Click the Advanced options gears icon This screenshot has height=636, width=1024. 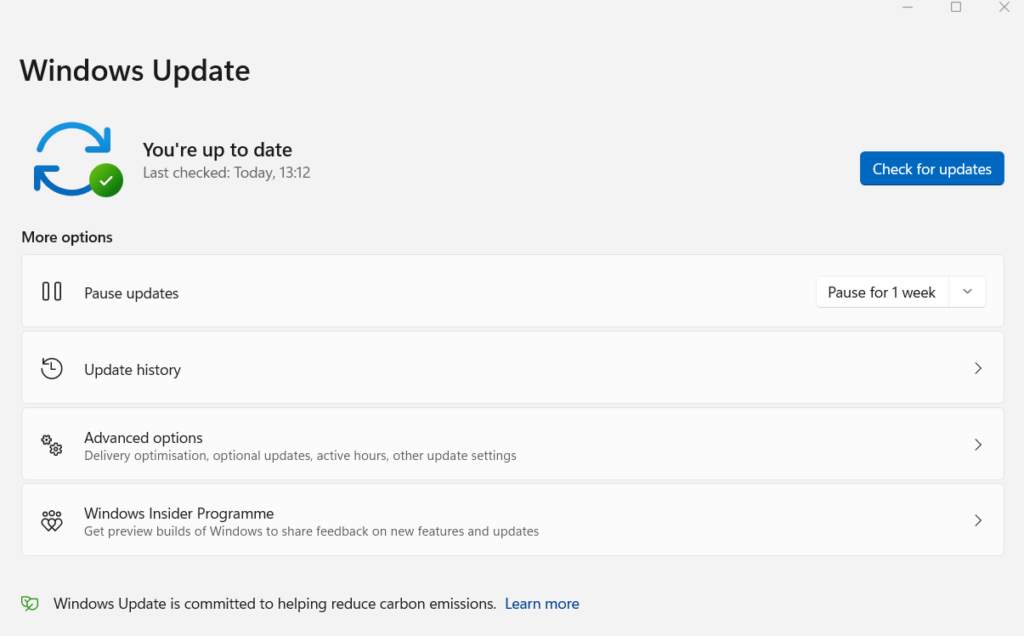click(x=52, y=445)
